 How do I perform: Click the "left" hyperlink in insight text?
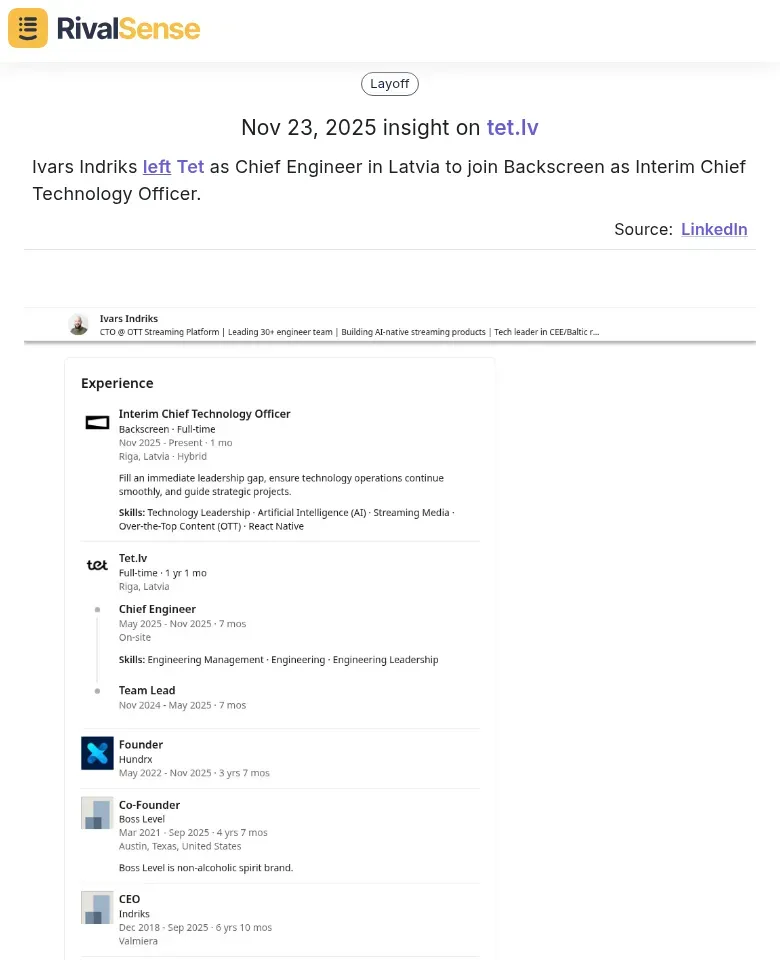click(157, 167)
